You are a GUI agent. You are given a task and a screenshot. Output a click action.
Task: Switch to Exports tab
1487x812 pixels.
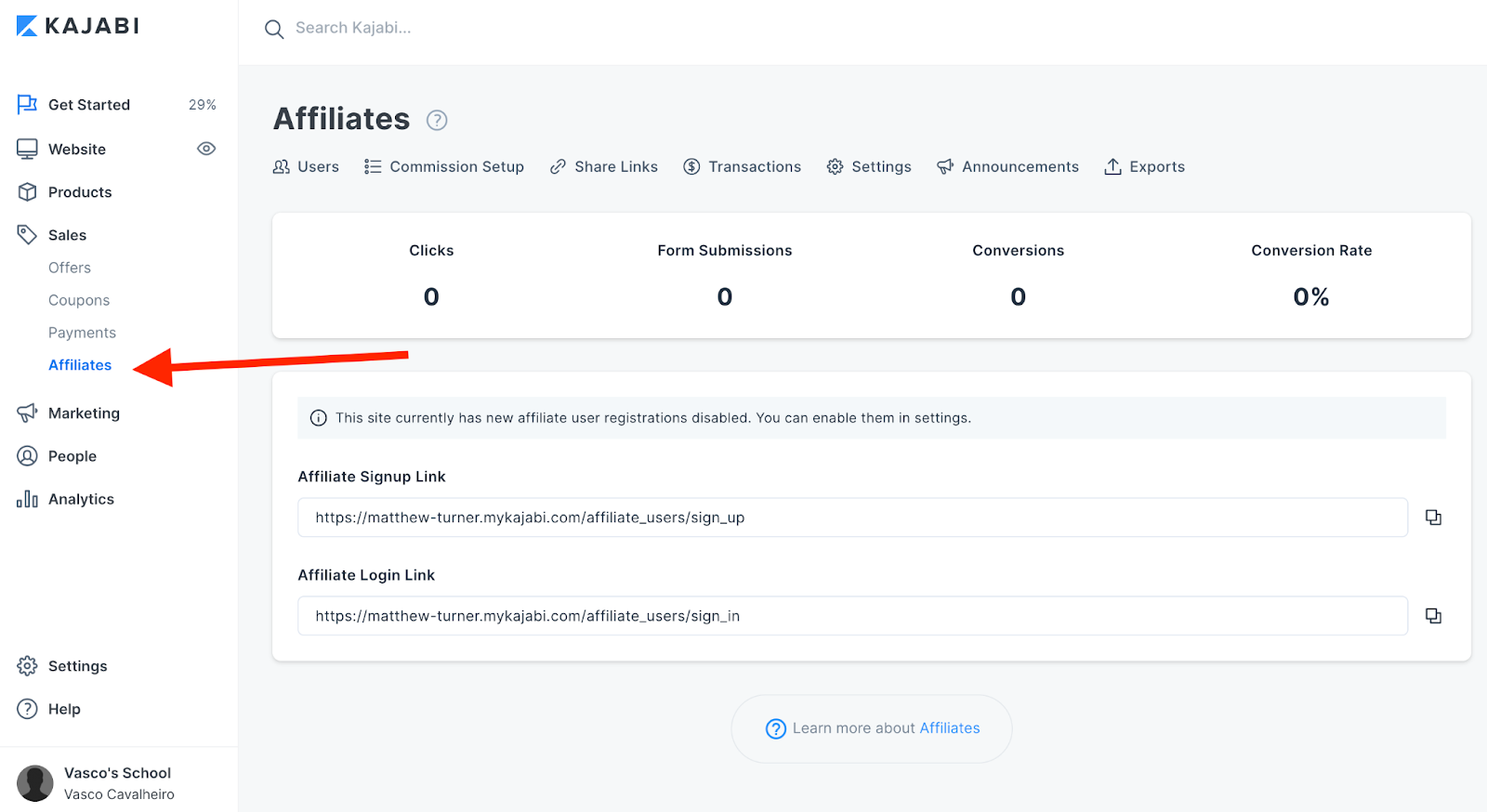[1157, 166]
